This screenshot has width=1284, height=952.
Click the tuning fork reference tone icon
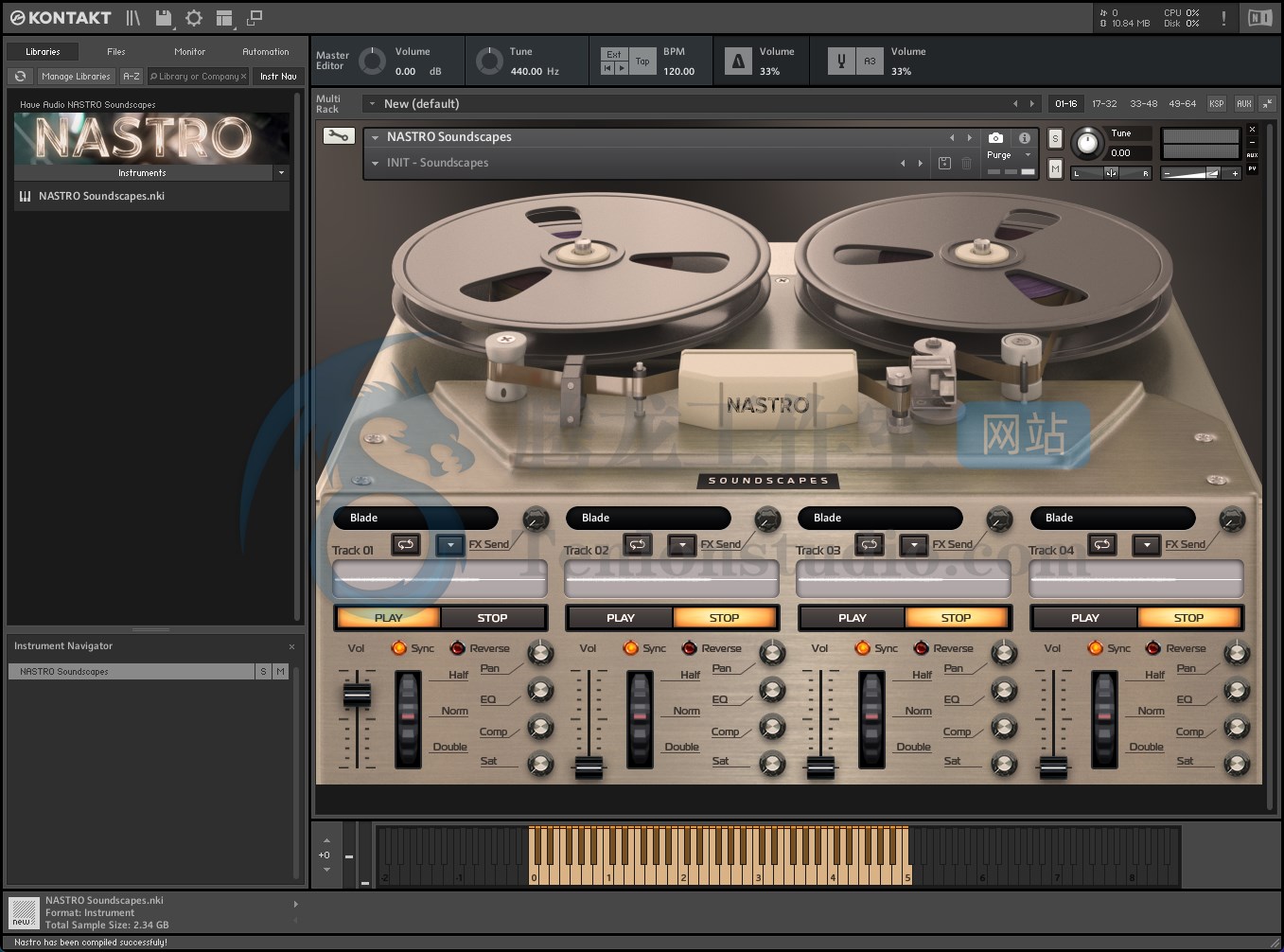coord(841,62)
